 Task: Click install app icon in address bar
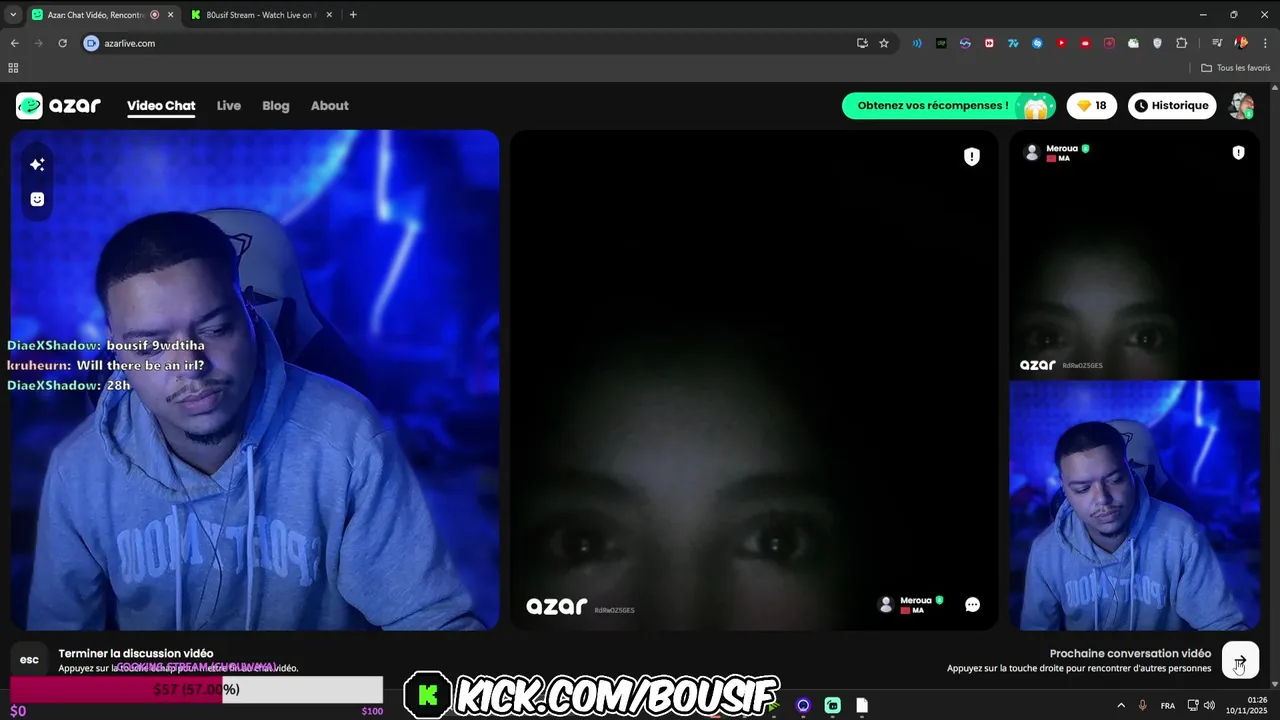click(862, 43)
